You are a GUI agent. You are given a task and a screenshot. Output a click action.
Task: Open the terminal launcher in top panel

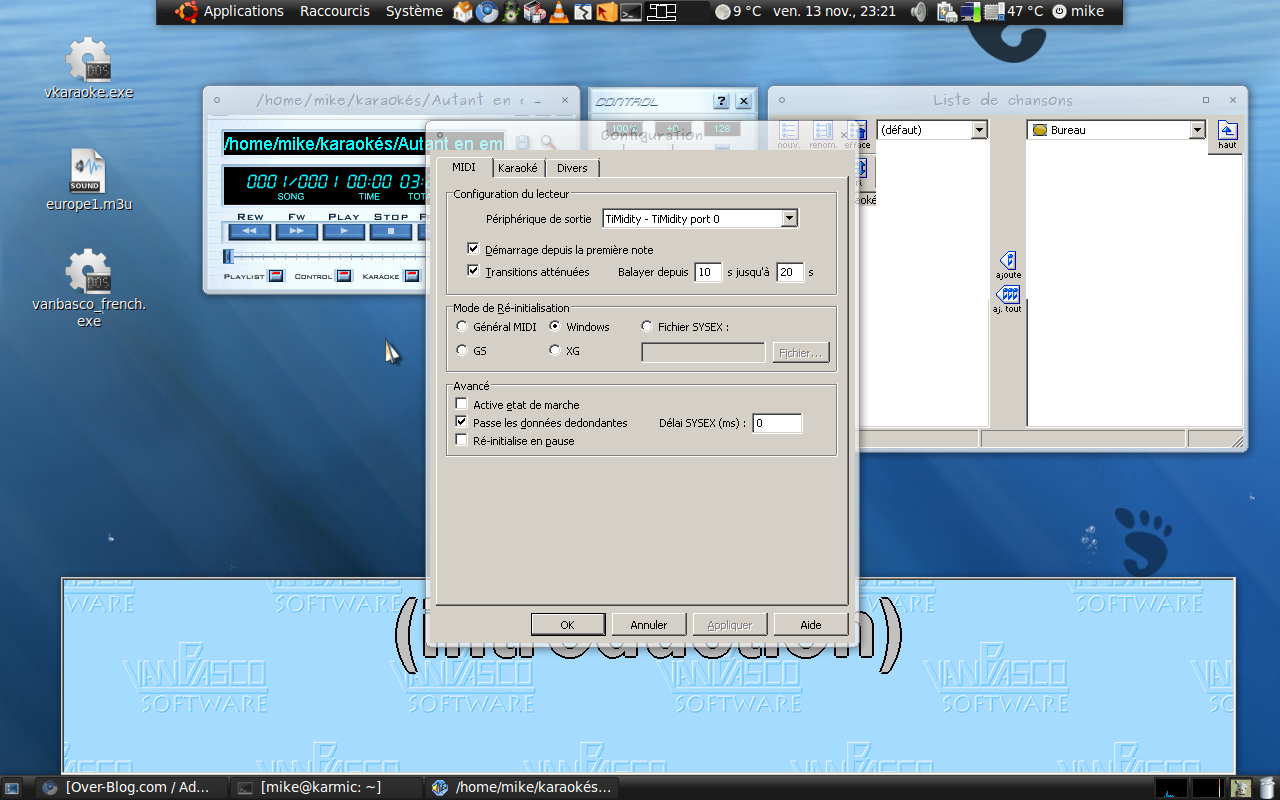pyautogui.click(x=631, y=12)
